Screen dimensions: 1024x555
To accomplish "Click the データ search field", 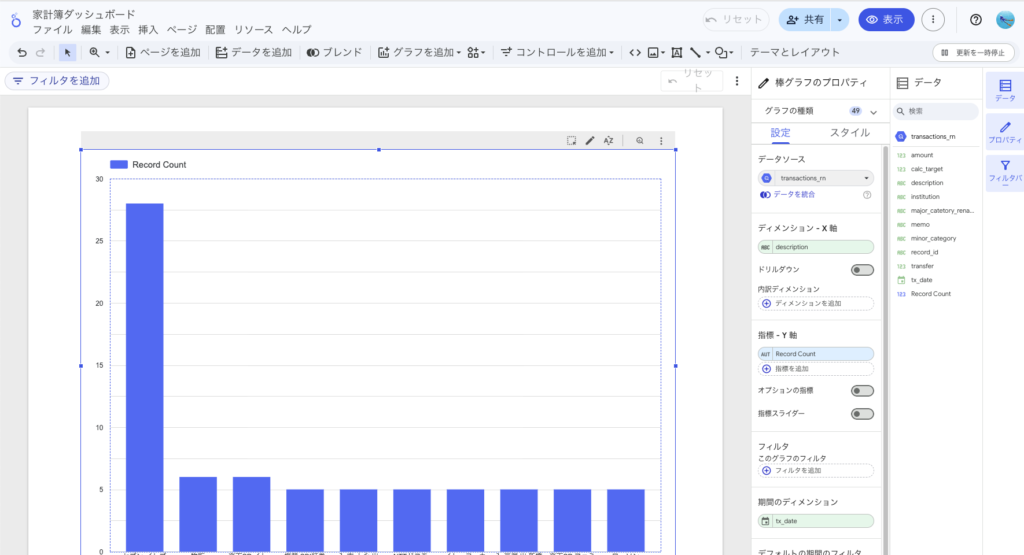I will pyautogui.click(x=940, y=111).
